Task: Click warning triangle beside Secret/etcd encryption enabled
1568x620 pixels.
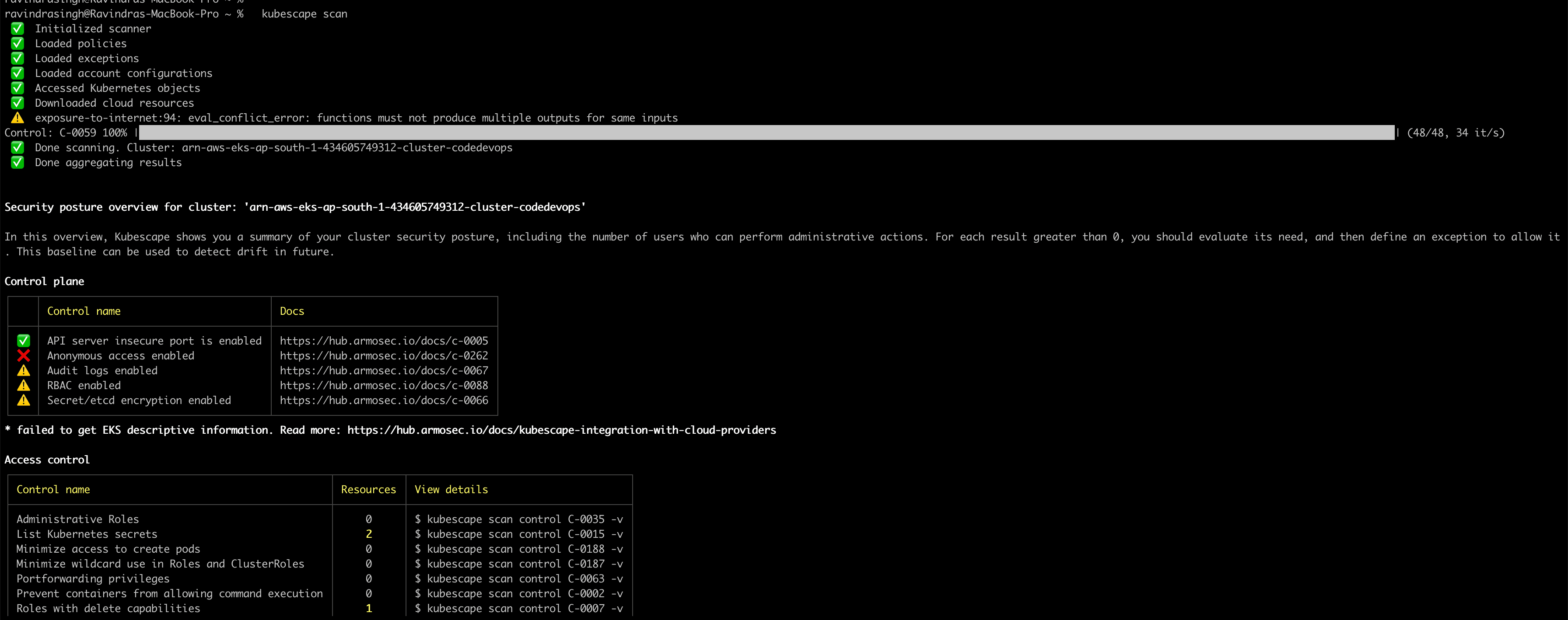Action: click(x=24, y=401)
